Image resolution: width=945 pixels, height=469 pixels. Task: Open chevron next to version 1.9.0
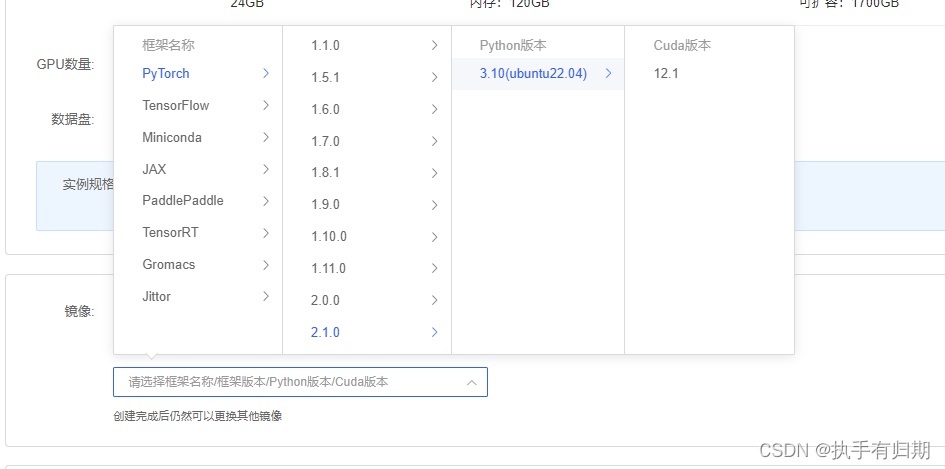click(435, 205)
